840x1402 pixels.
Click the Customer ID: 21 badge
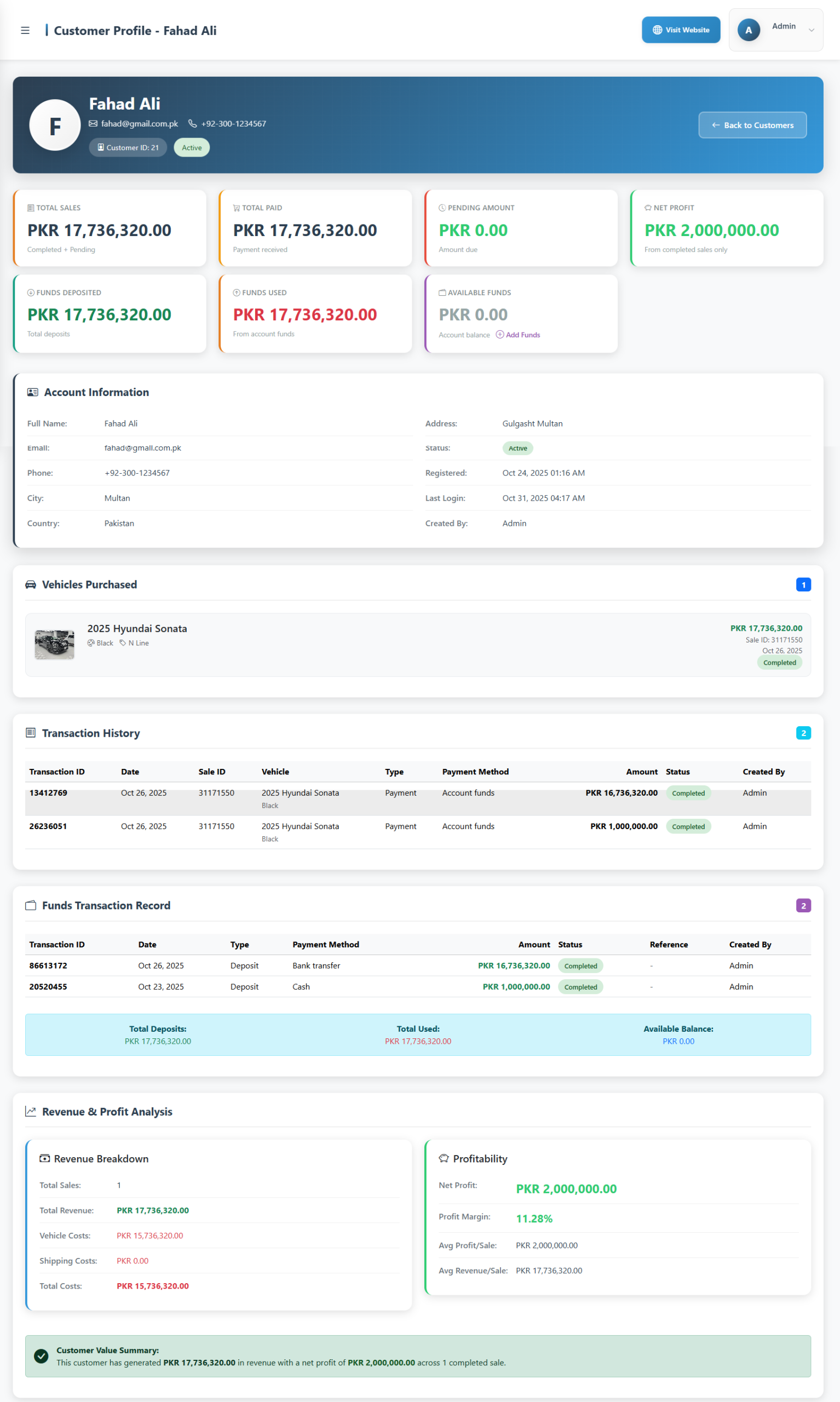pos(128,148)
